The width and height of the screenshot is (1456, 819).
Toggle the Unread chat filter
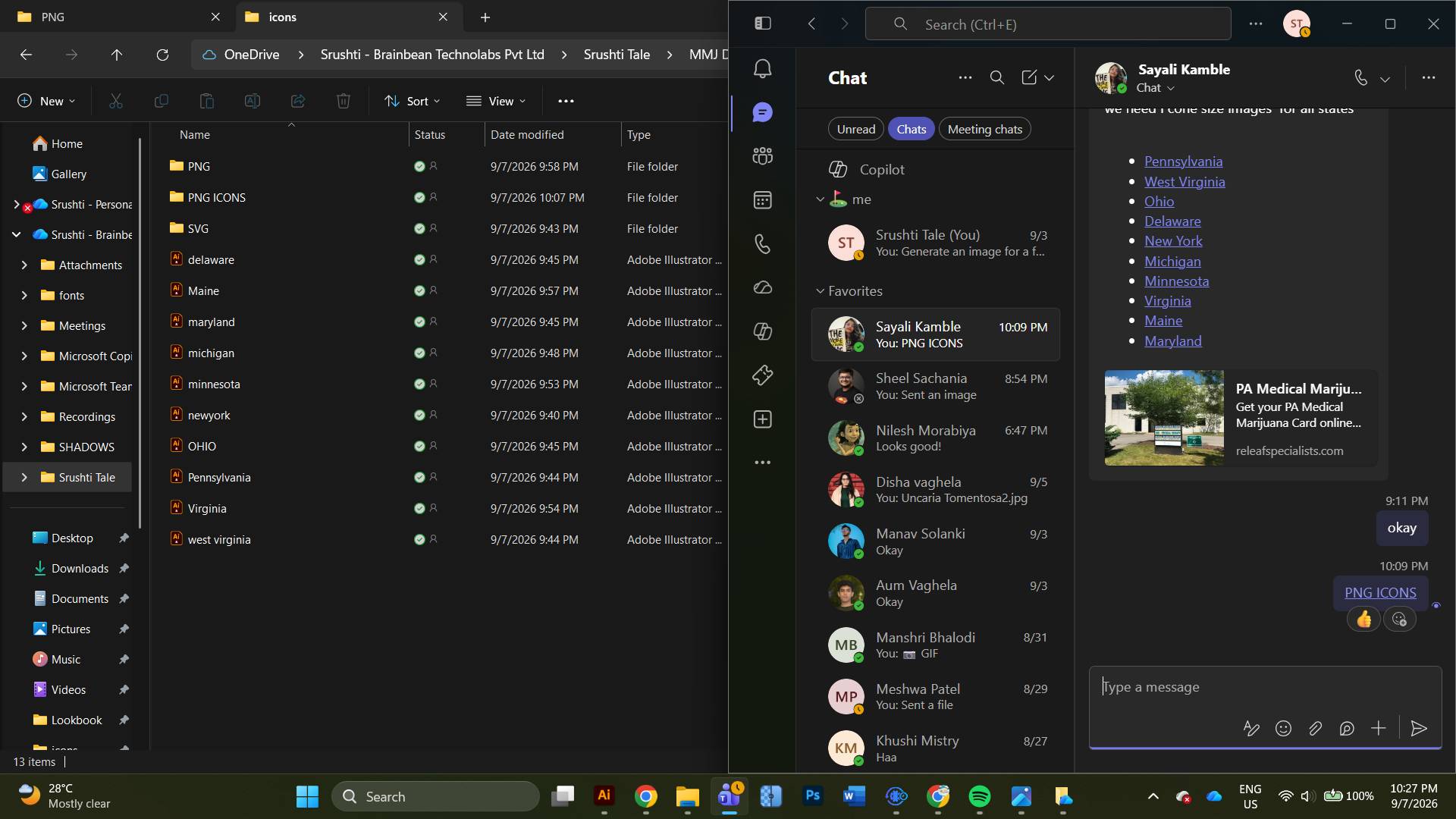click(x=855, y=130)
